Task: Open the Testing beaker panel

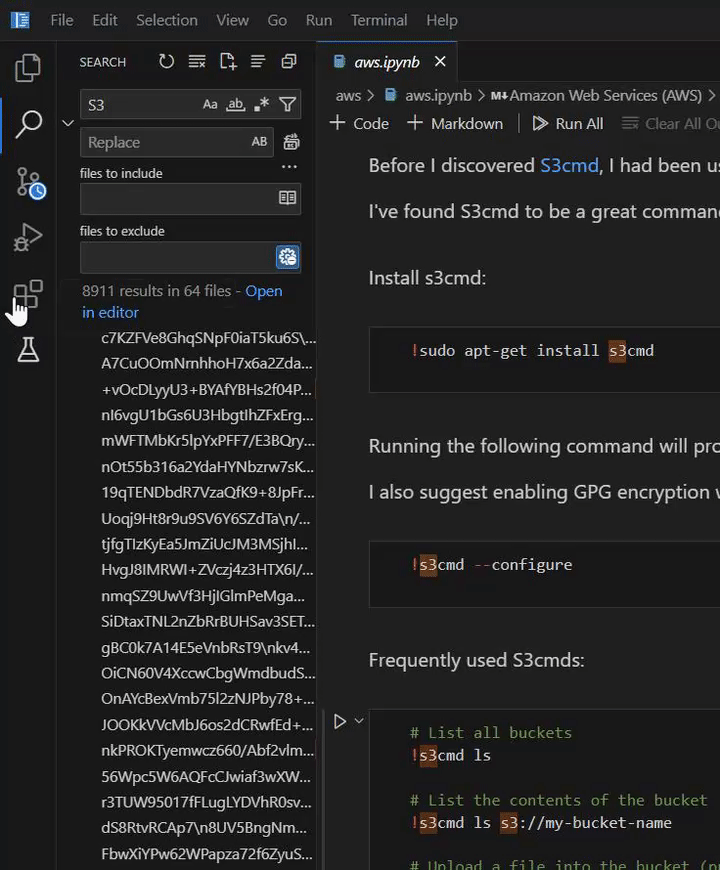Action: click(28, 350)
